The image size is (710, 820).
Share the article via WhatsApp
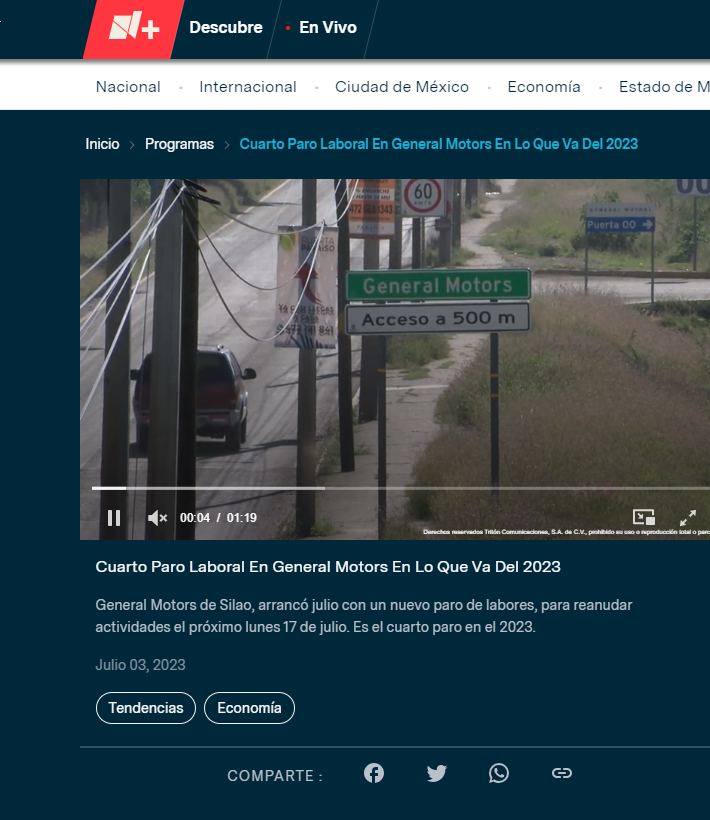[499, 773]
